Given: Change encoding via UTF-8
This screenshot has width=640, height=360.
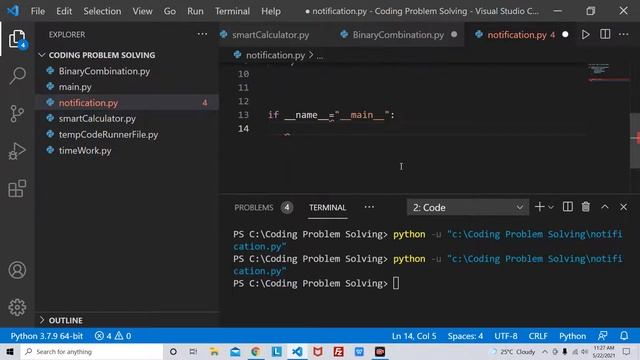Looking at the screenshot, I should tap(506, 336).
